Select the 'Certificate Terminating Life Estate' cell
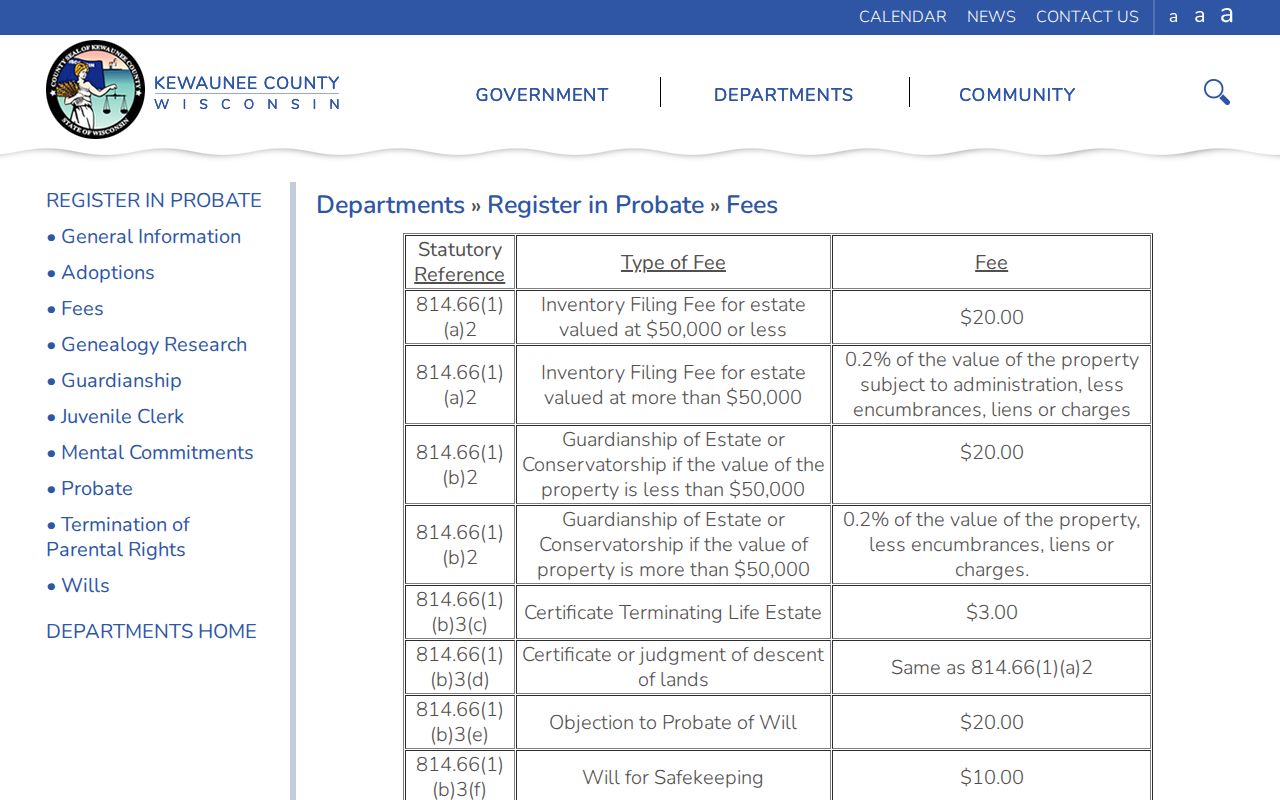This screenshot has height=800, width=1280. 673,612
